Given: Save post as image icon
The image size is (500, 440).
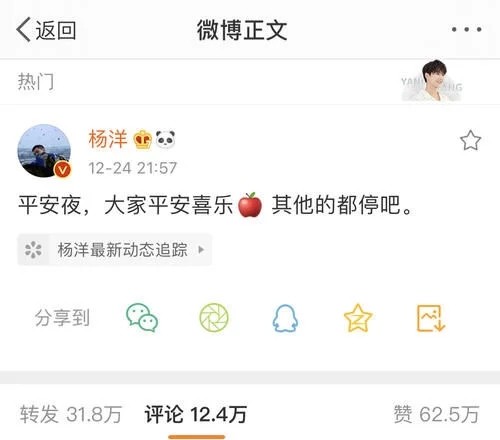Looking at the screenshot, I should pyautogui.click(x=431, y=318).
